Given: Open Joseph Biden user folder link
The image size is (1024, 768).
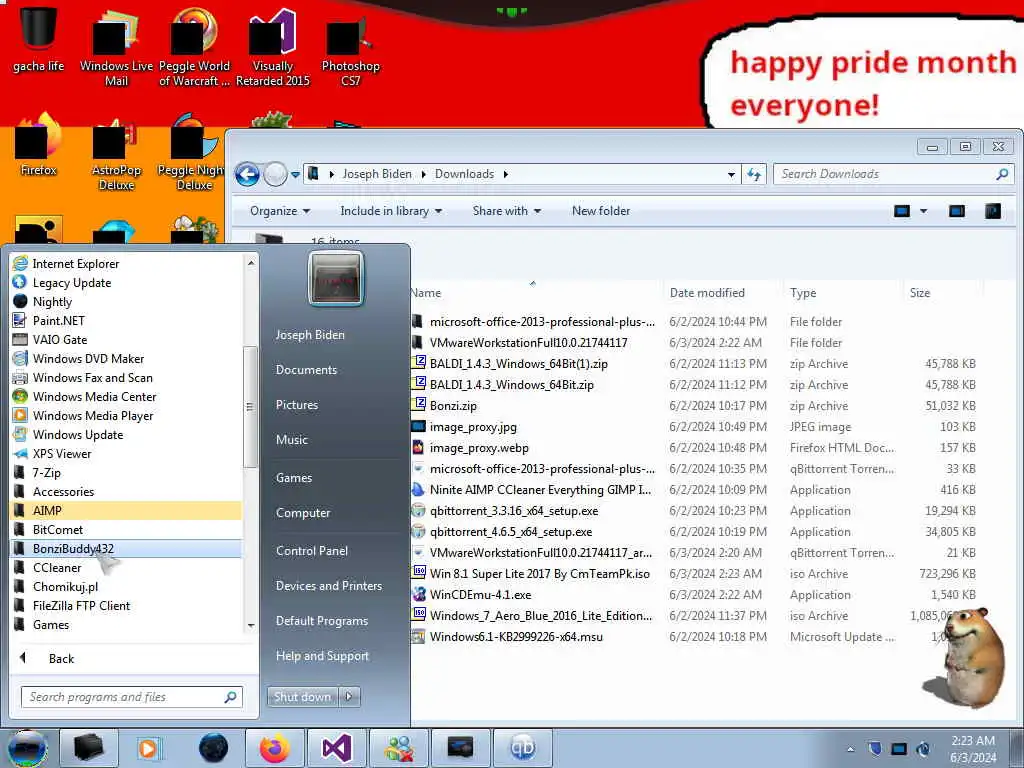Looking at the screenshot, I should click(310, 334).
